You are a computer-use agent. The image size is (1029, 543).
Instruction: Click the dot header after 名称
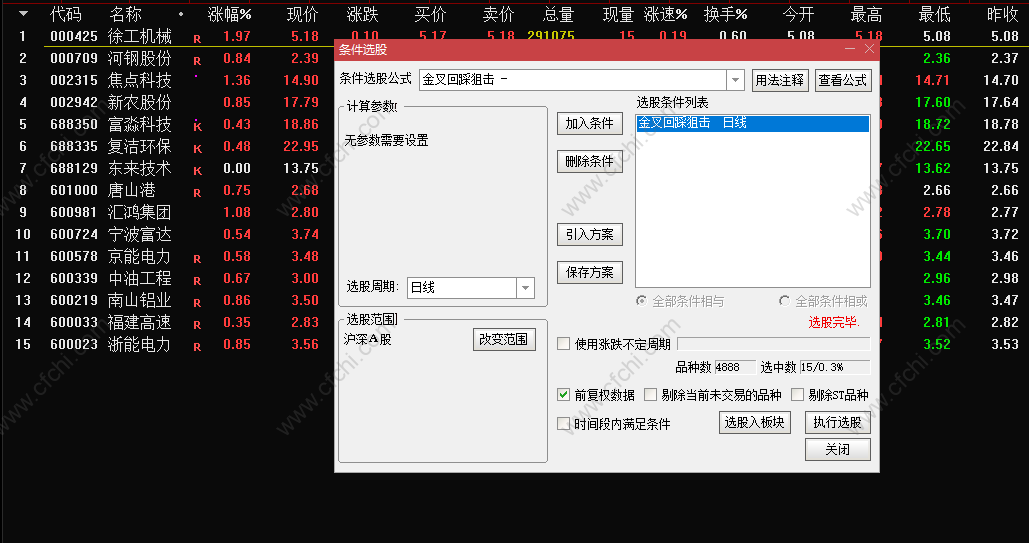click(x=180, y=14)
